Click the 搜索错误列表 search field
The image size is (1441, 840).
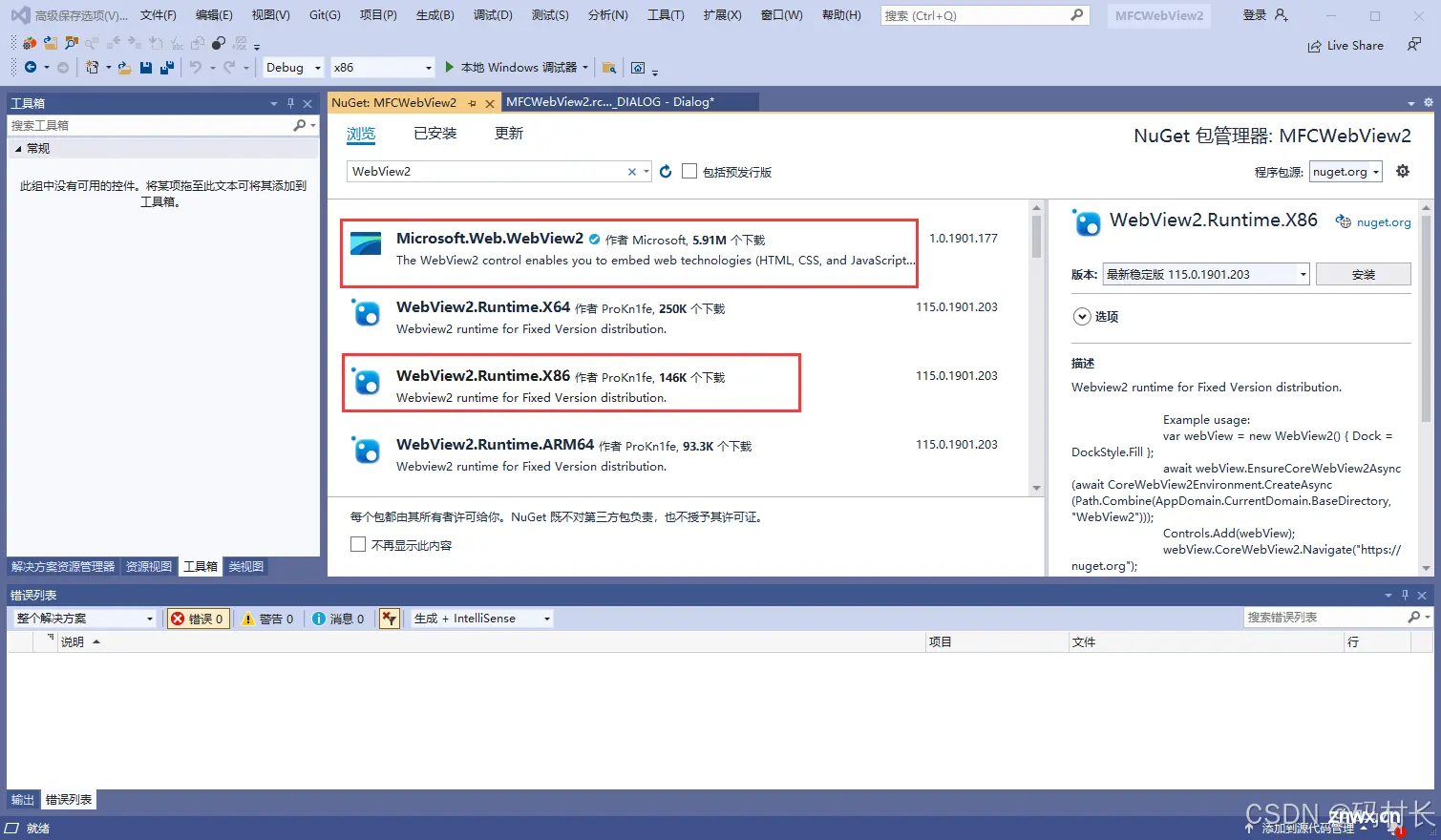[1324, 618]
